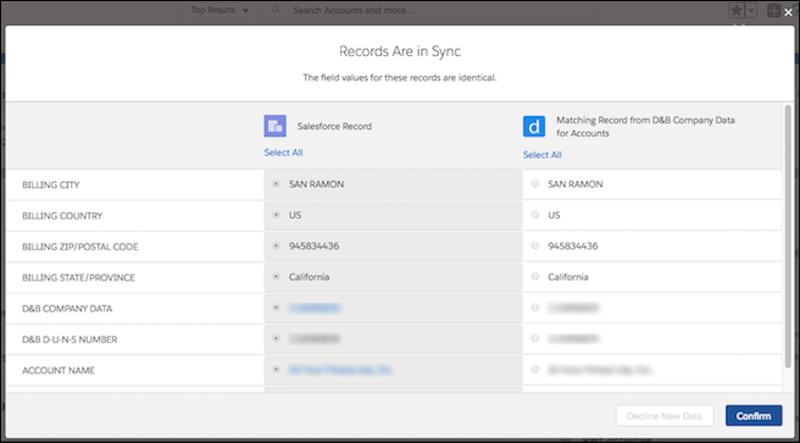Image resolution: width=800 pixels, height=443 pixels.
Task: Click D&B zip value 945834436
Action: coord(572,246)
